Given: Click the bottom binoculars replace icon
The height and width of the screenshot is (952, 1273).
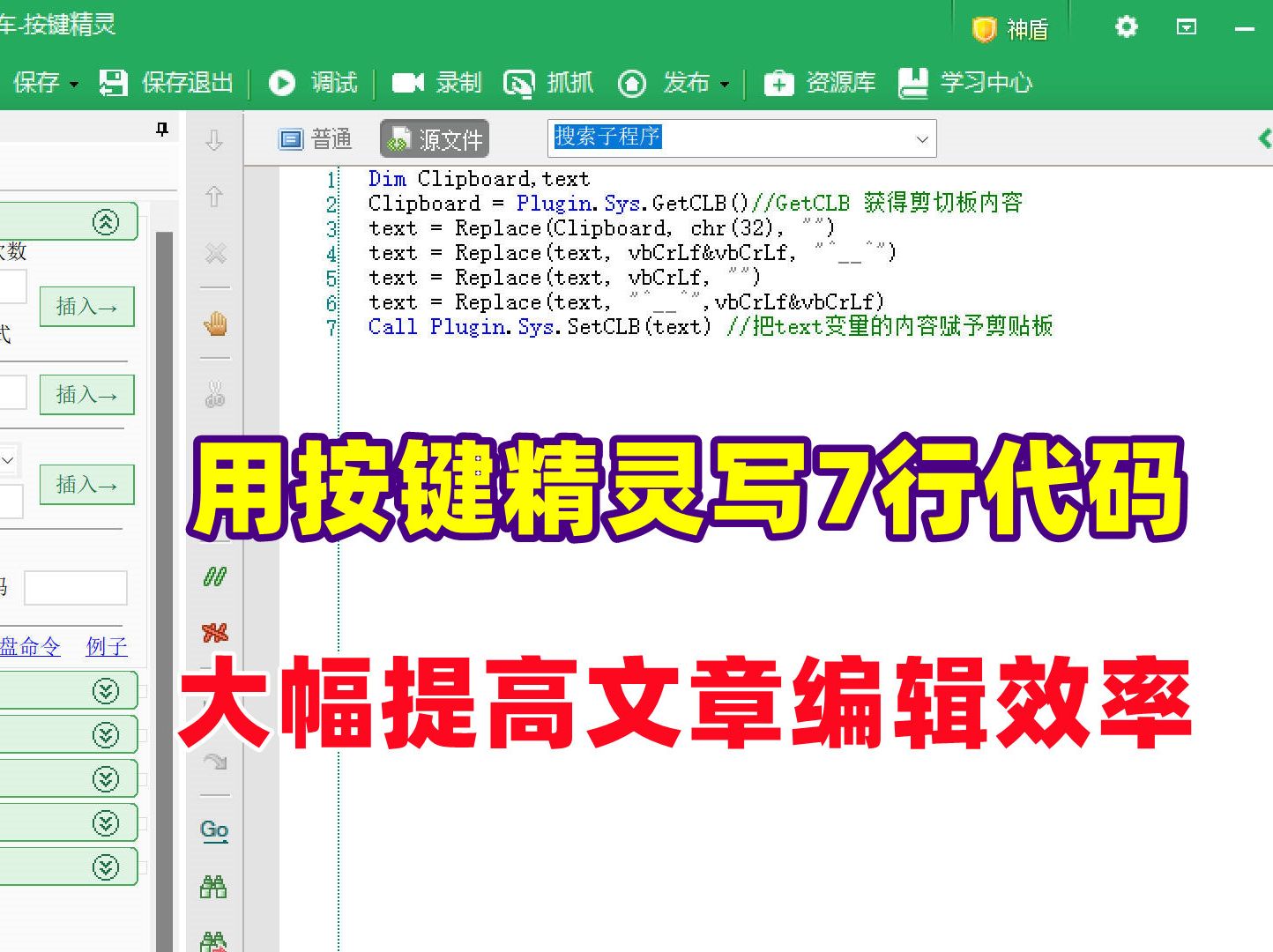Looking at the screenshot, I should point(213,941).
